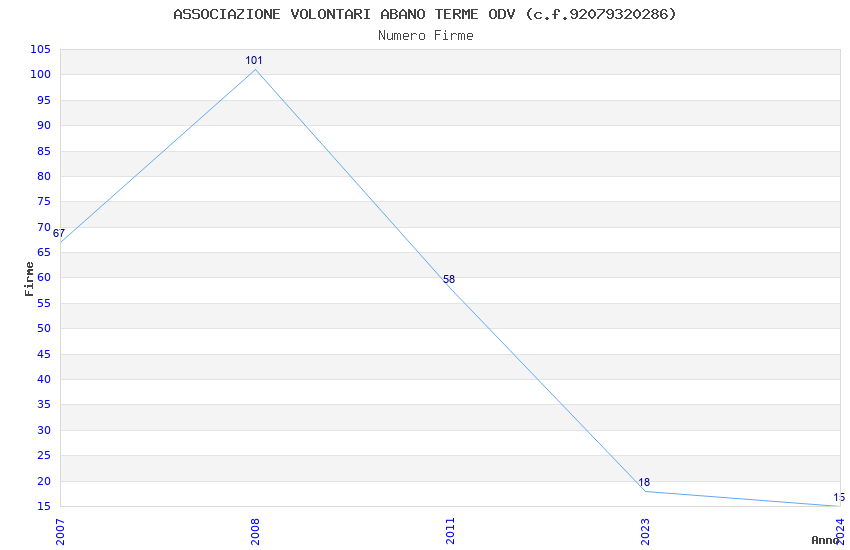Screen dimensions: 850x550
Task: Click the subtitle Numero Firme
Action: pos(426,35)
